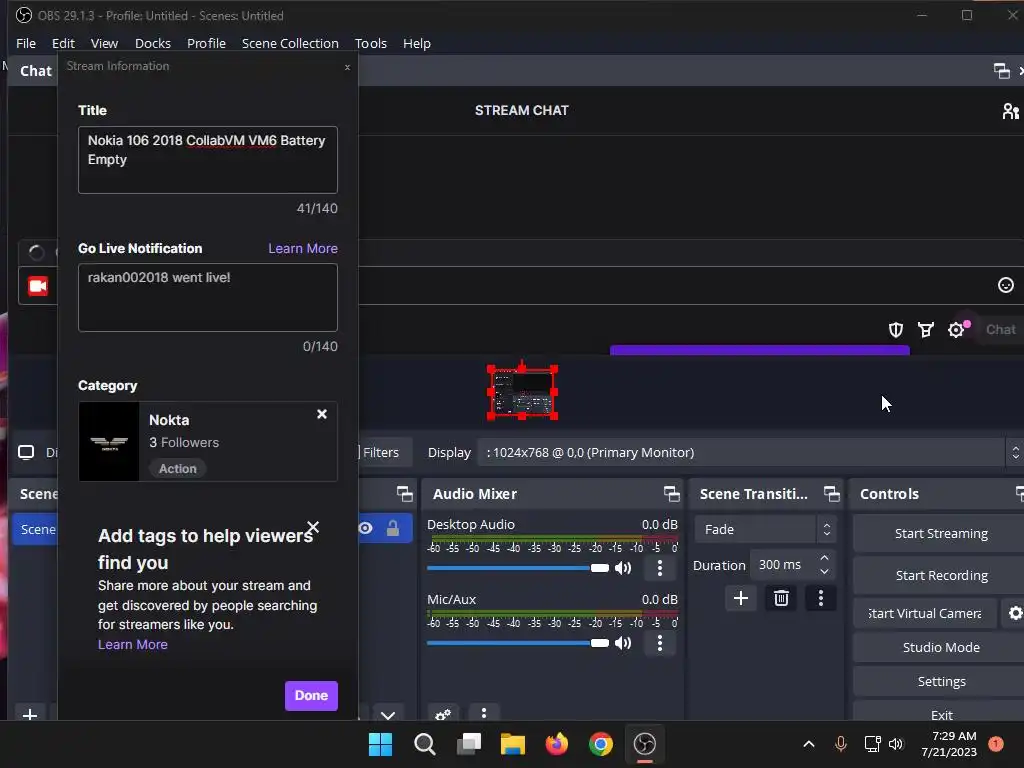Click the chat channel points trophy icon
Viewport: 1024px width, 768px height.
click(x=926, y=330)
